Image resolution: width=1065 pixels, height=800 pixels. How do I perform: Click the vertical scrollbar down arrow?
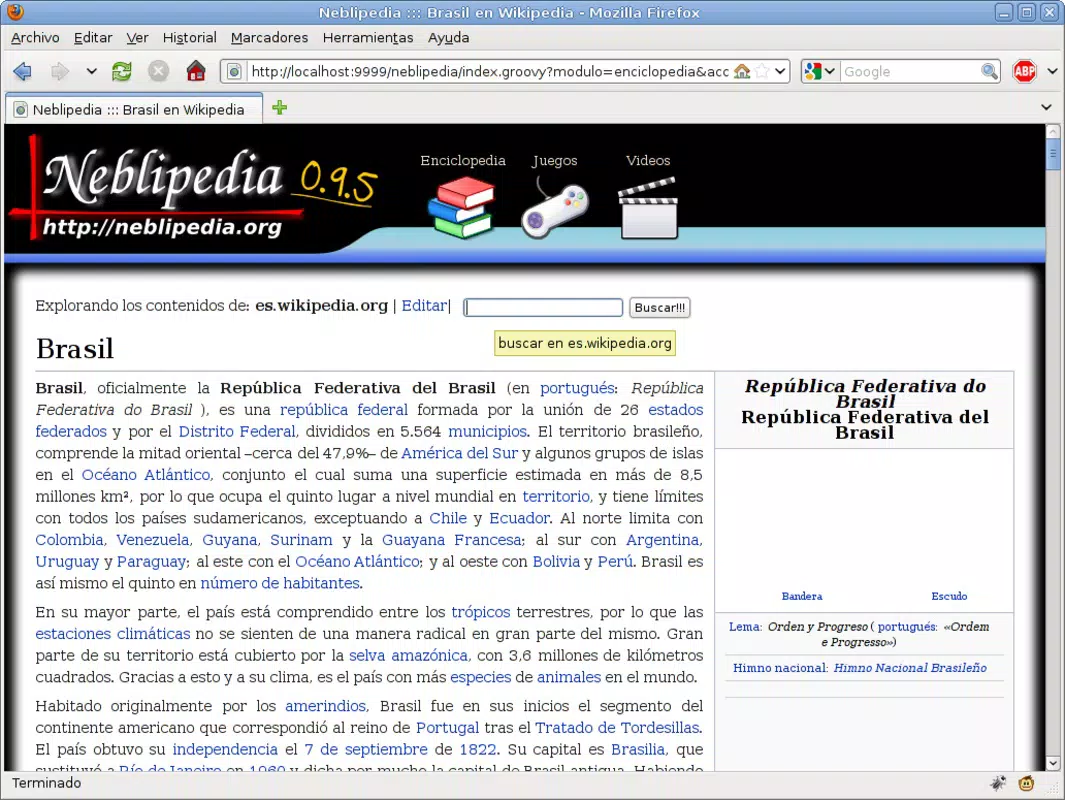click(x=1053, y=763)
